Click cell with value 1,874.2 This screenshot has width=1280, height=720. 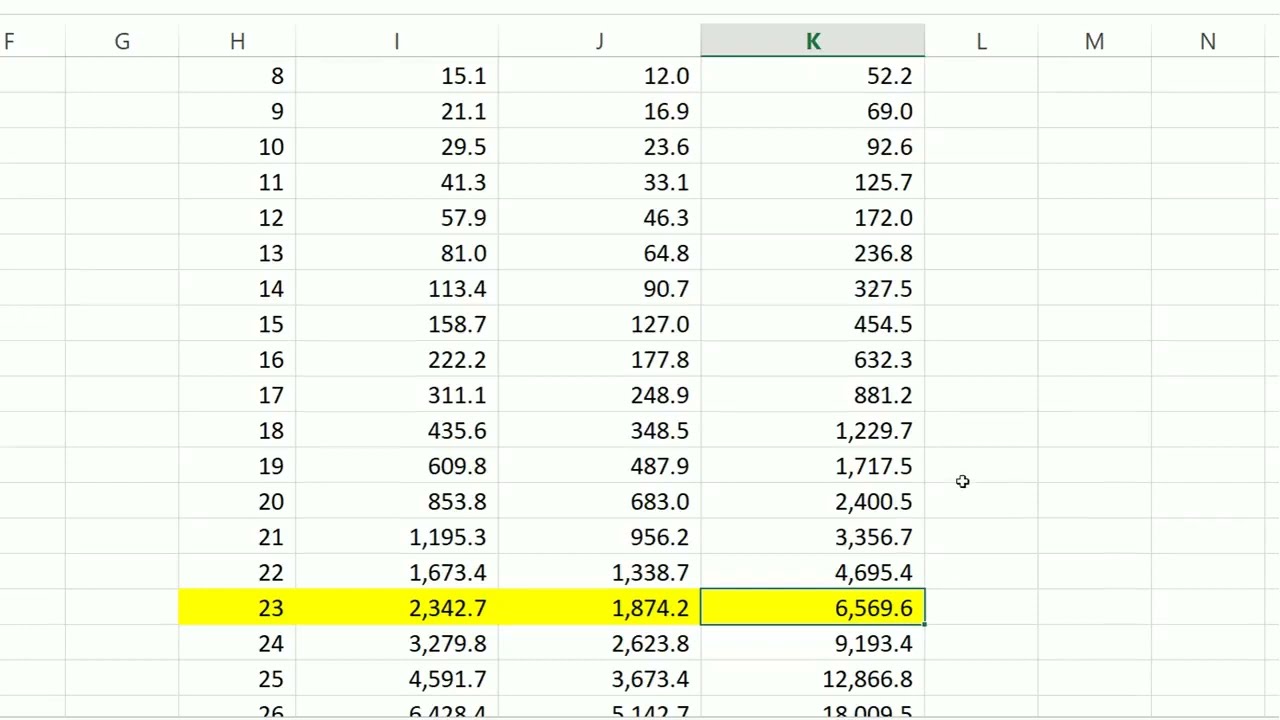point(599,608)
